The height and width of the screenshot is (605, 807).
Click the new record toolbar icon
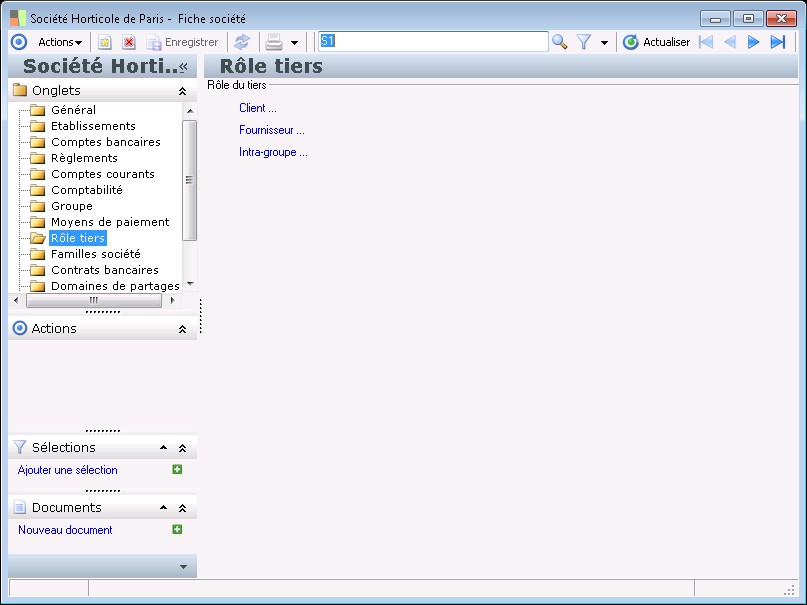(x=104, y=42)
